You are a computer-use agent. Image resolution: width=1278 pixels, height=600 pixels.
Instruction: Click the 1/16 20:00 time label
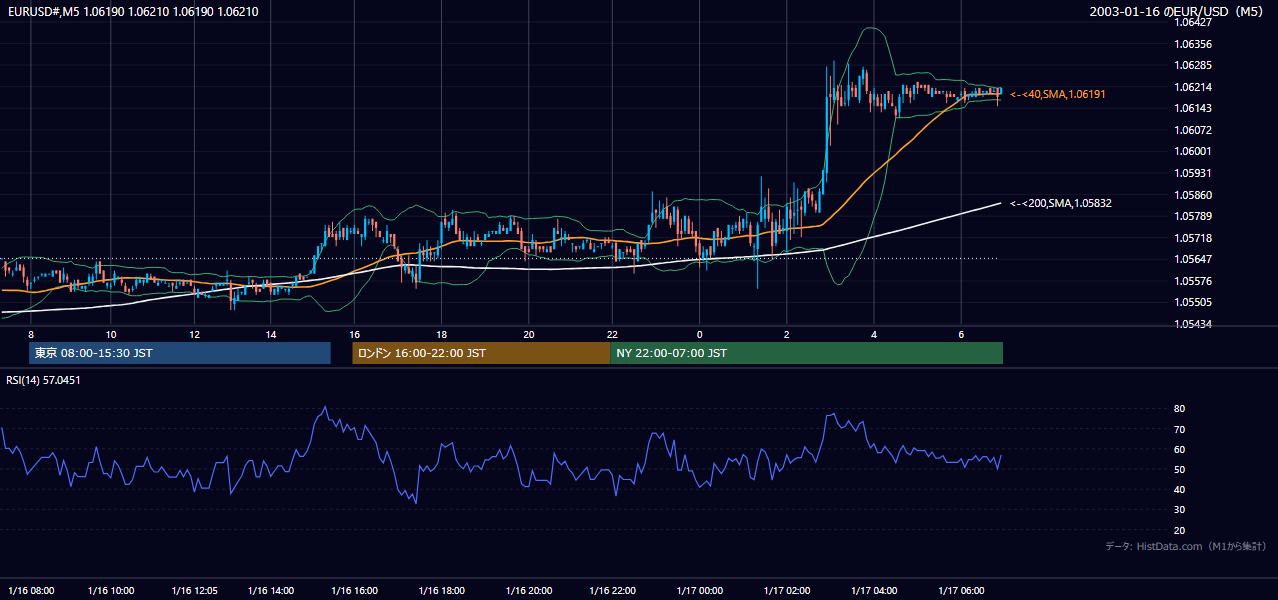click(529, 591)
